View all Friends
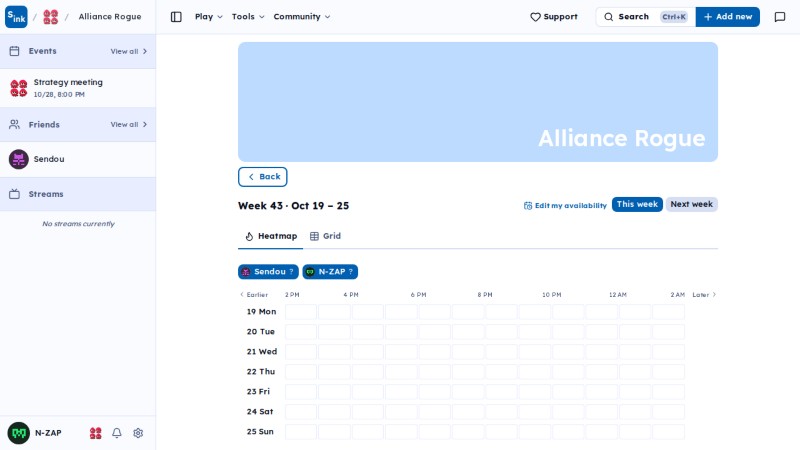 [x=129, y=124]
